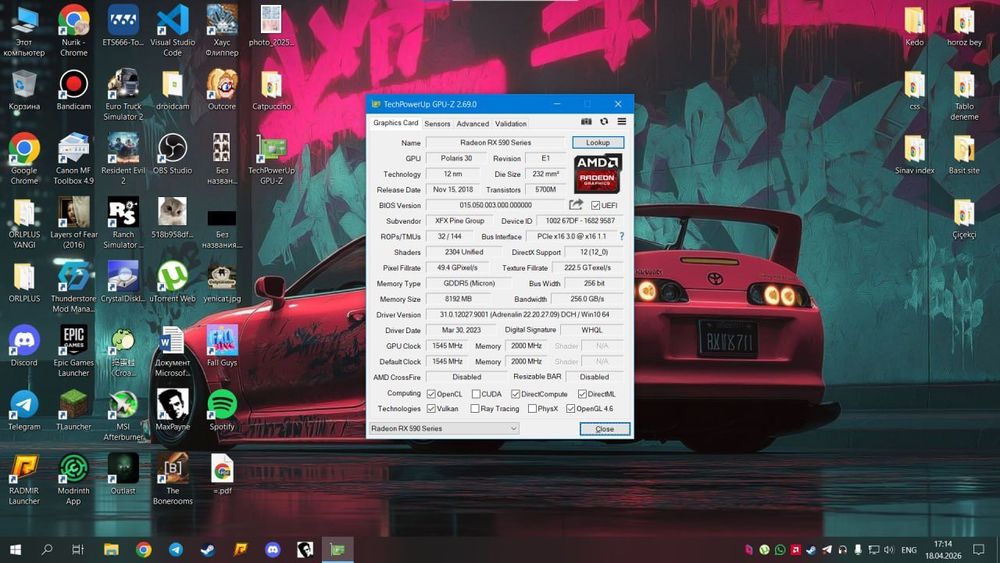Open the notification center
Image resolution: width=1000 pixels, height=563 pixels.
coord(978,550)
